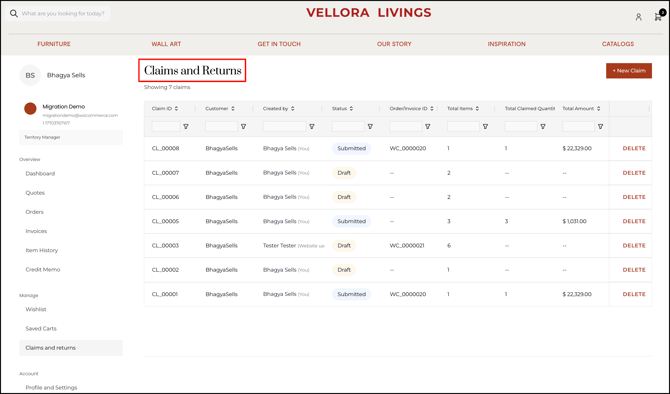Delete claim CL_00008

click(634, 148)
